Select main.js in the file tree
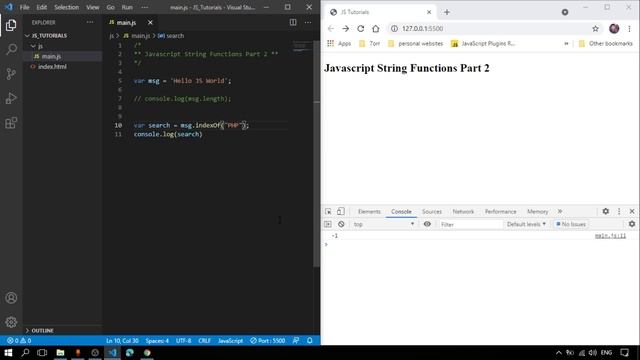This screenshot has width=640, height=360. [x=51, y=56]
